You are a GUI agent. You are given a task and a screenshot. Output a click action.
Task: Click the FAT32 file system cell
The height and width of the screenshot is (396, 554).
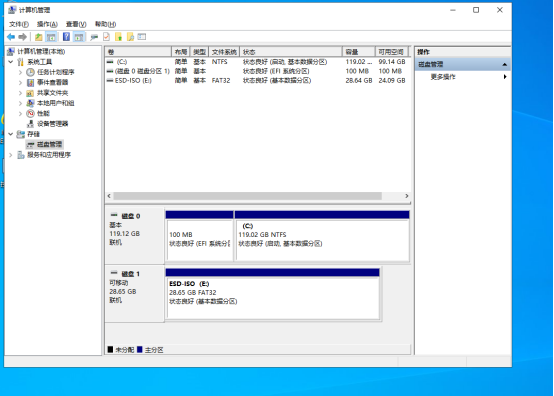pos(221,81)
